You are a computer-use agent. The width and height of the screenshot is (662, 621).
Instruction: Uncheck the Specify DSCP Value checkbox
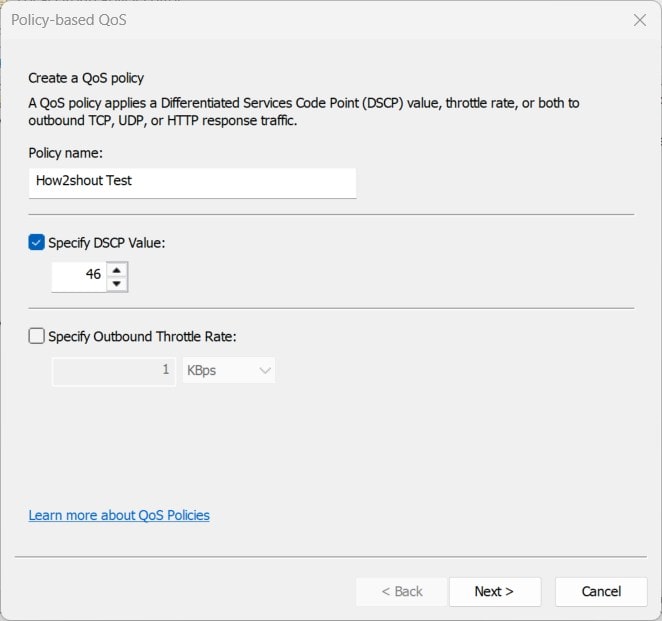point(37,243)
